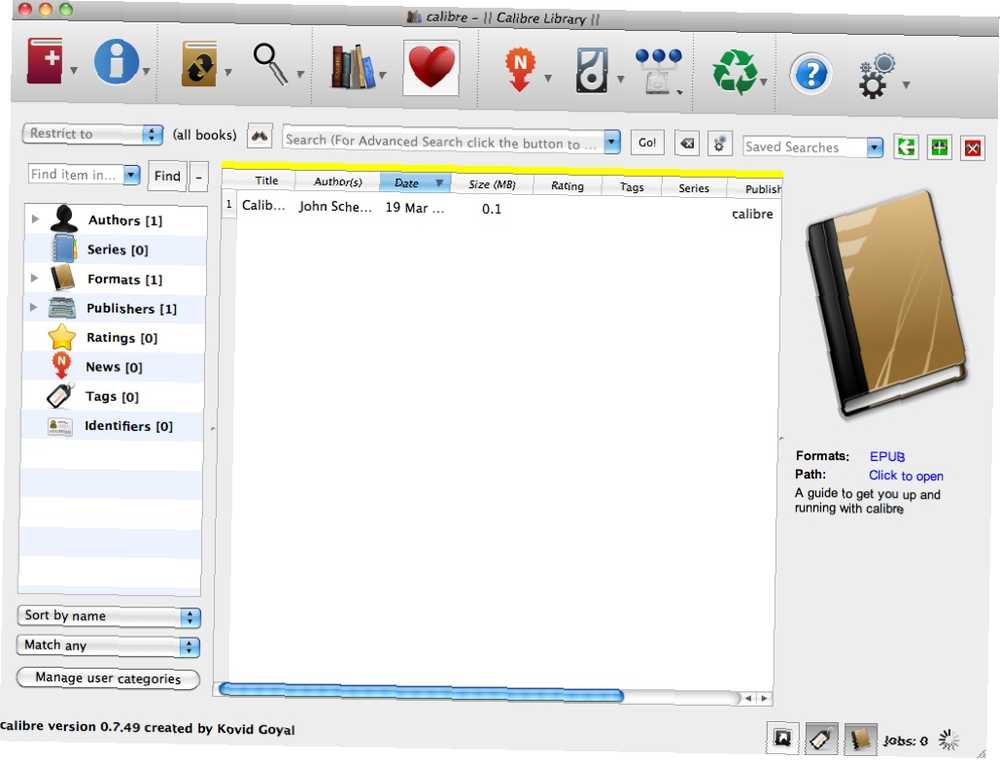Click the scroll left arrow of book list
The image size is (1000, 760).
coord(749,698)
